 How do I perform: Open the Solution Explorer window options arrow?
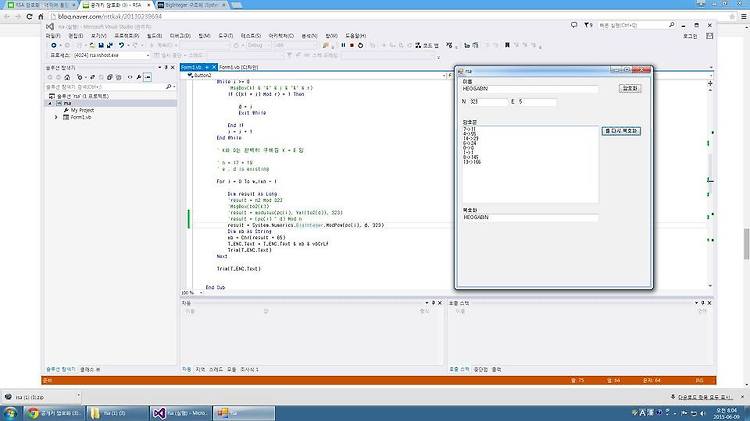[x=160, y=67]
